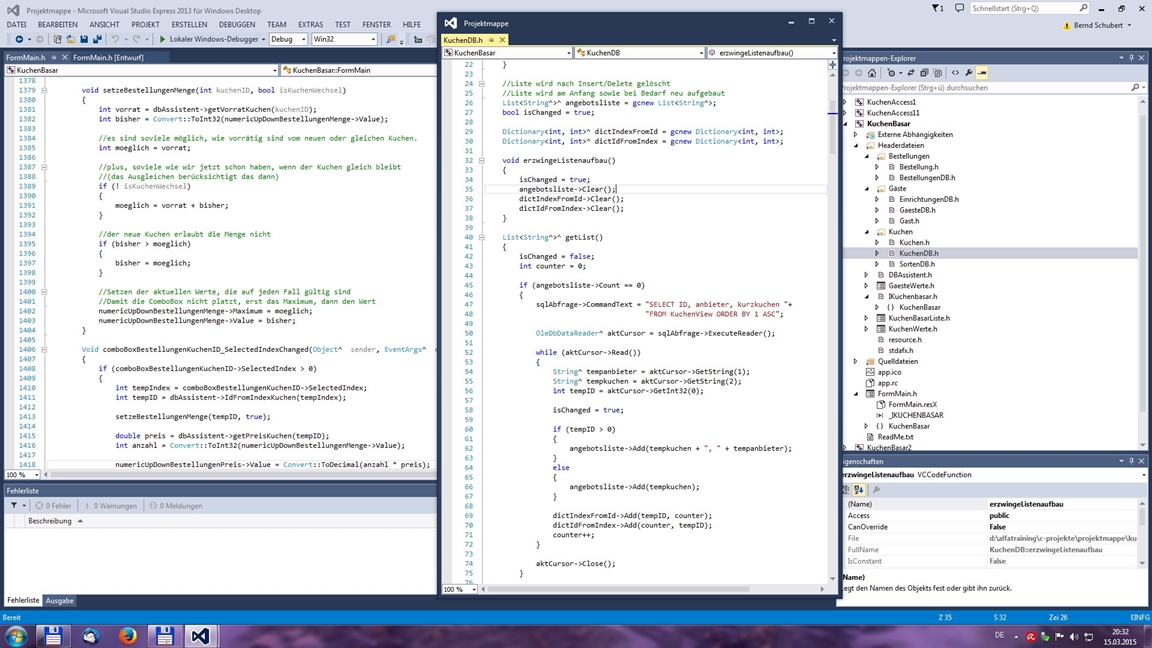Screen dimensions: 1152x648
Task: Open the FormMain.h [Entwurf] tab
Action: coord(108,58)
